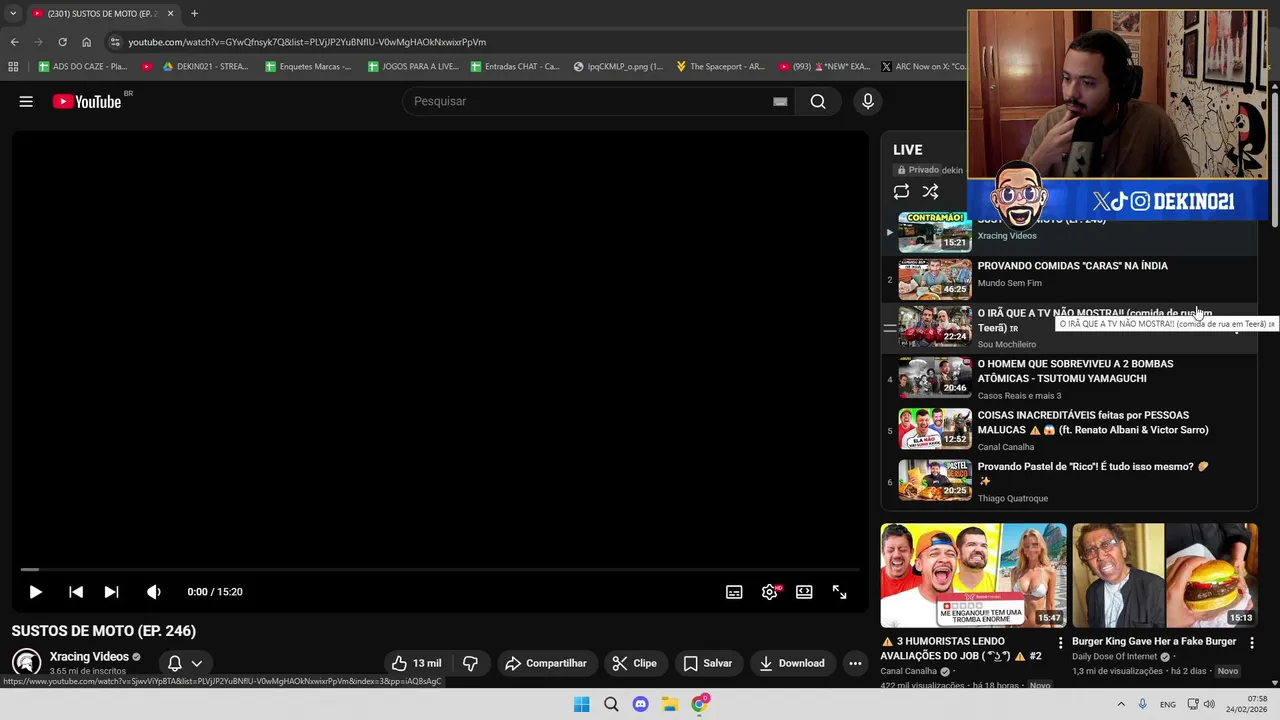The width and height of the screenshot is (1280, 720).
Task: Open Enquetes Marcas bookmark
Action: [x=308, y=67]
